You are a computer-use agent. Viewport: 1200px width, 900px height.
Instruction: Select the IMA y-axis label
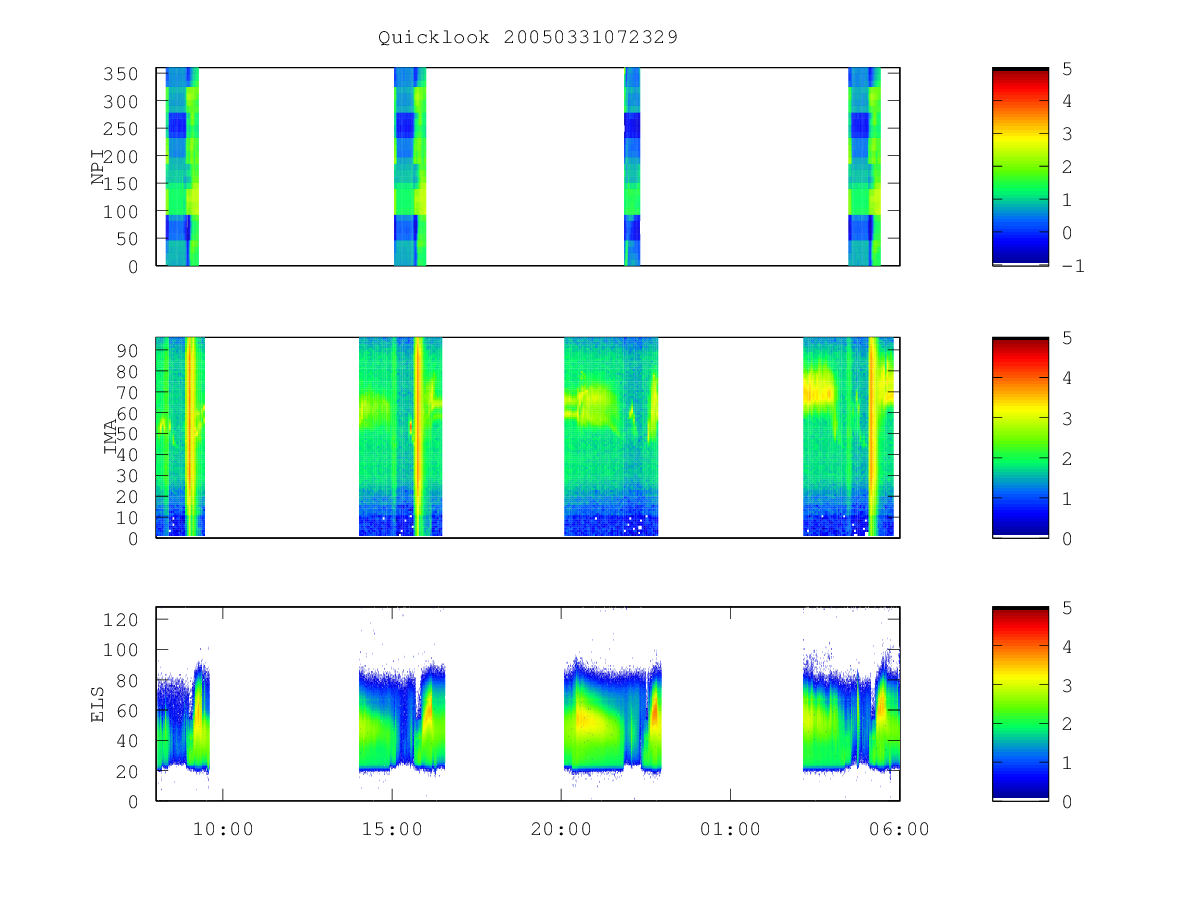click(111, 437)
